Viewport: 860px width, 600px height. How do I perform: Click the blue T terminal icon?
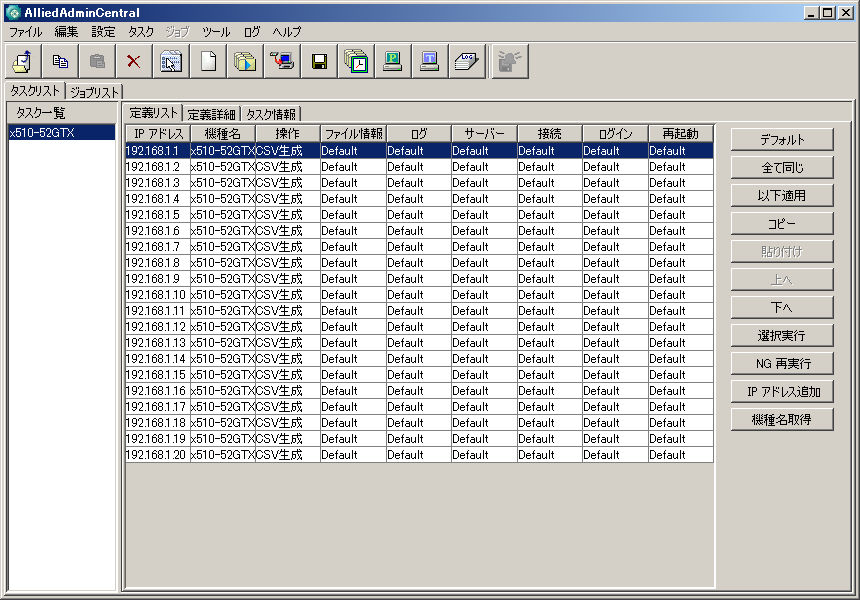click(x=429, y=61)
